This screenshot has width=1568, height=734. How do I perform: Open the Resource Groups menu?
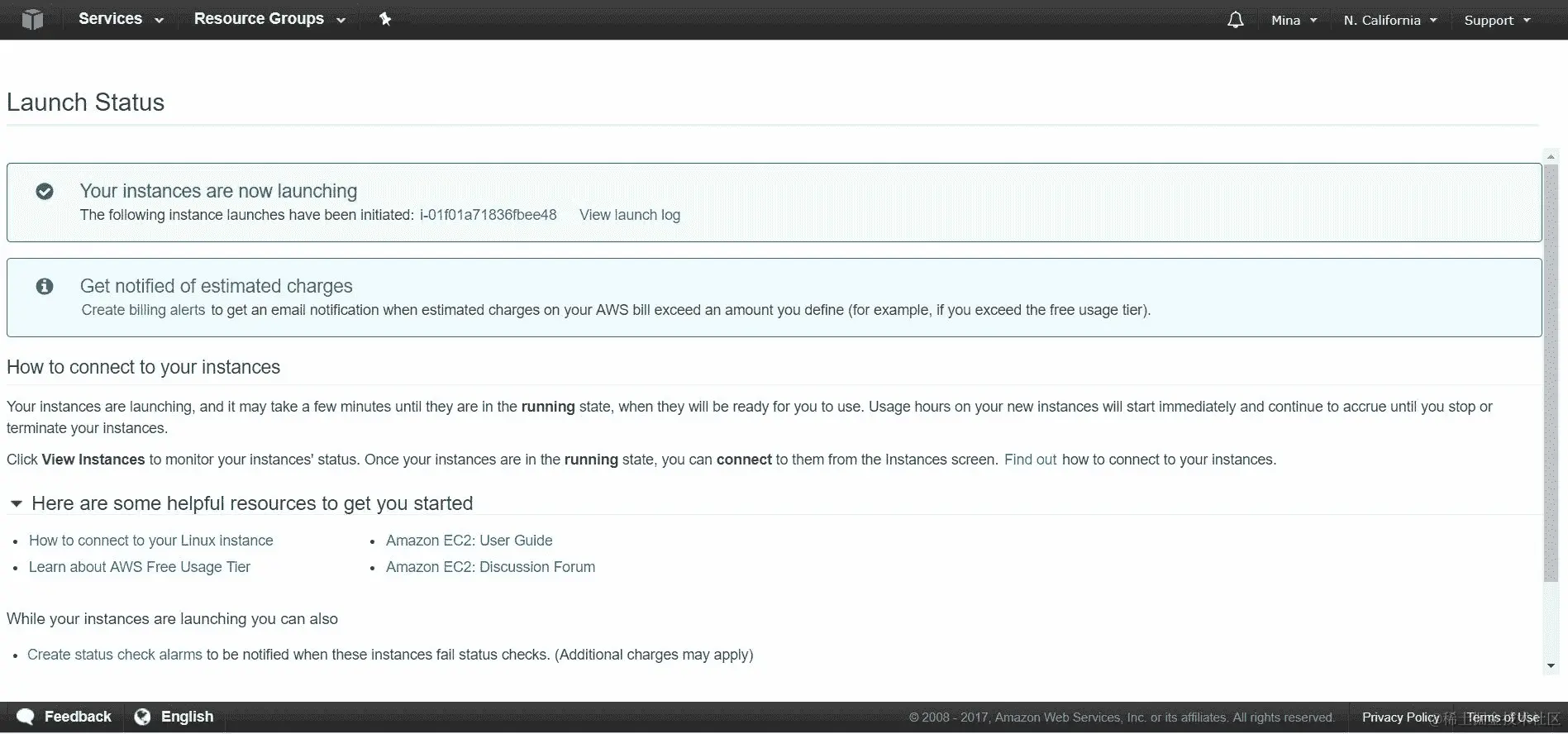click(269, 19)
